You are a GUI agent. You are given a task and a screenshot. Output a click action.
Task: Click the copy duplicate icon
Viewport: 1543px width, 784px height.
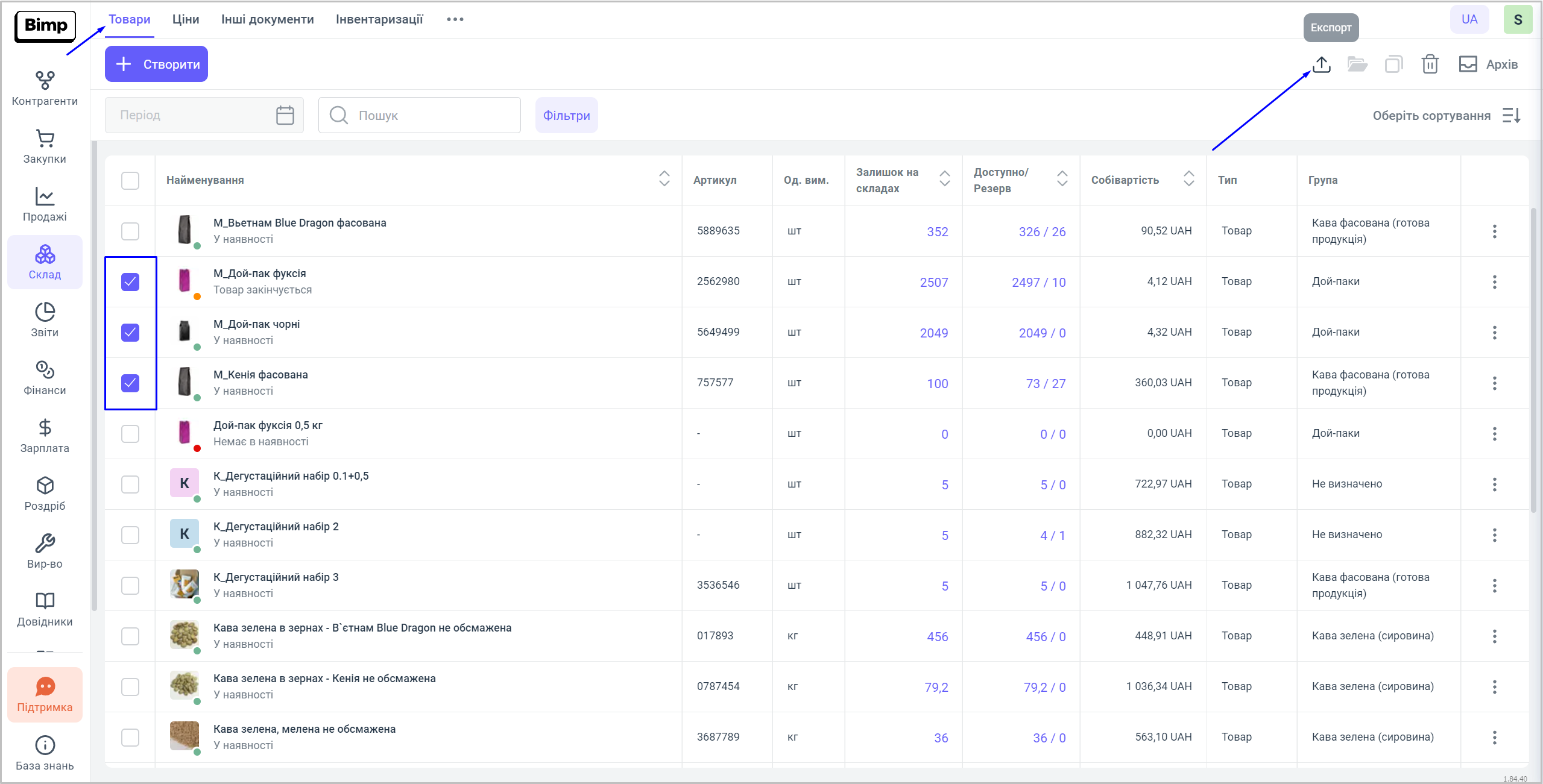[1393, 64]
